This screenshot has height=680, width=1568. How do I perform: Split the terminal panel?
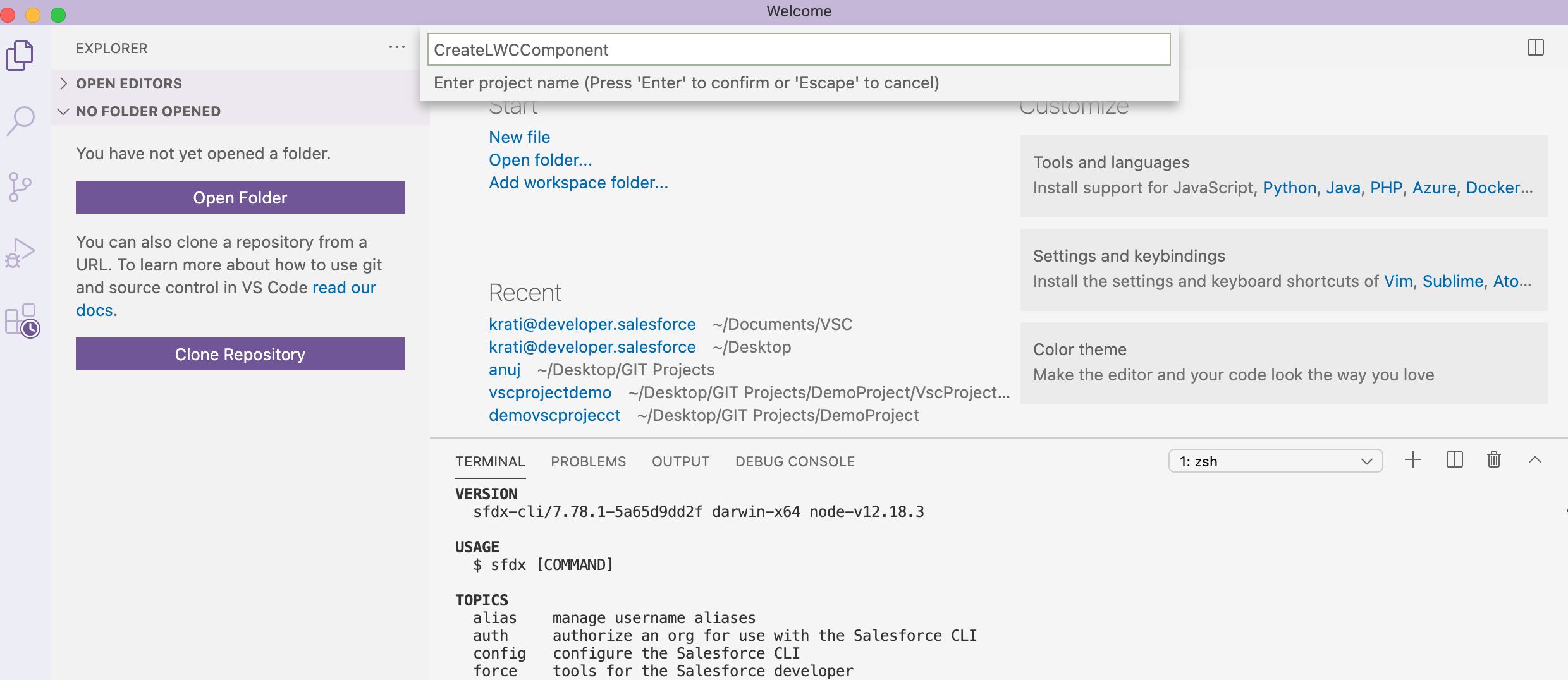[1454, 460]
